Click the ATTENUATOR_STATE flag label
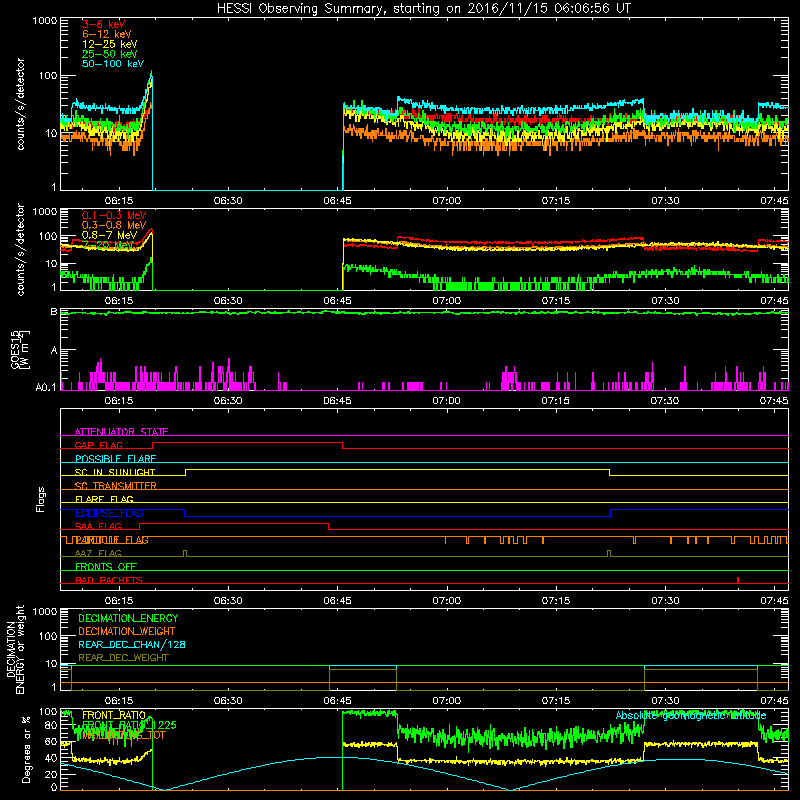This screenshot has height=800, width=800. pos(121,432)
